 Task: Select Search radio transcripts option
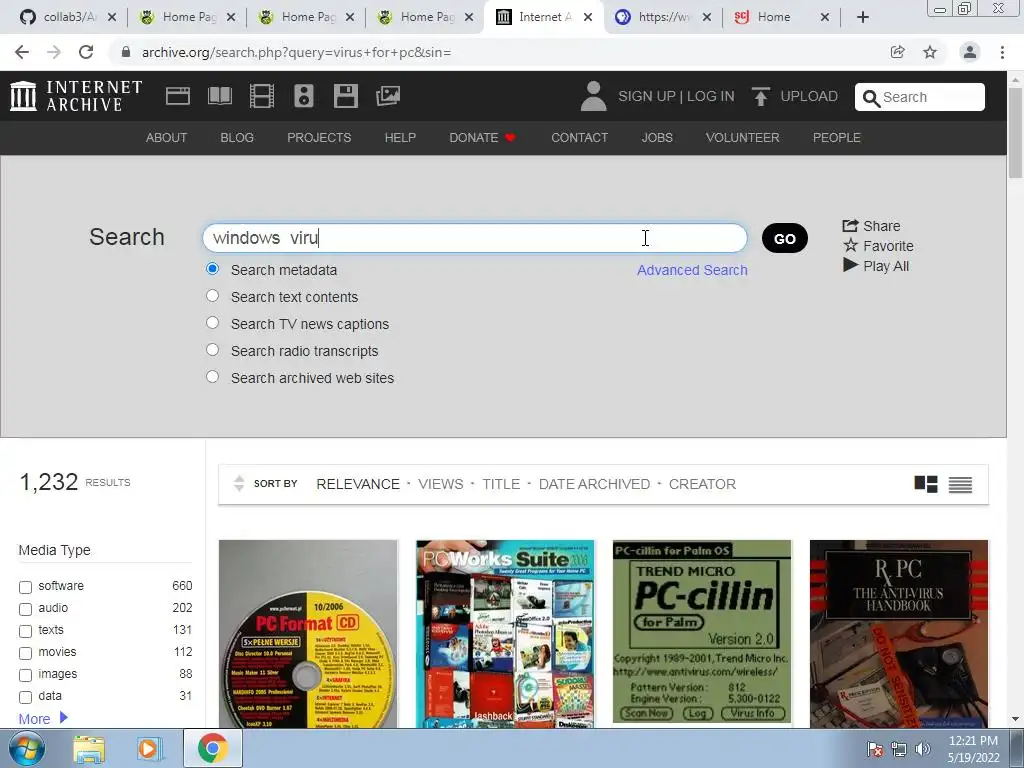pos(212,350)
